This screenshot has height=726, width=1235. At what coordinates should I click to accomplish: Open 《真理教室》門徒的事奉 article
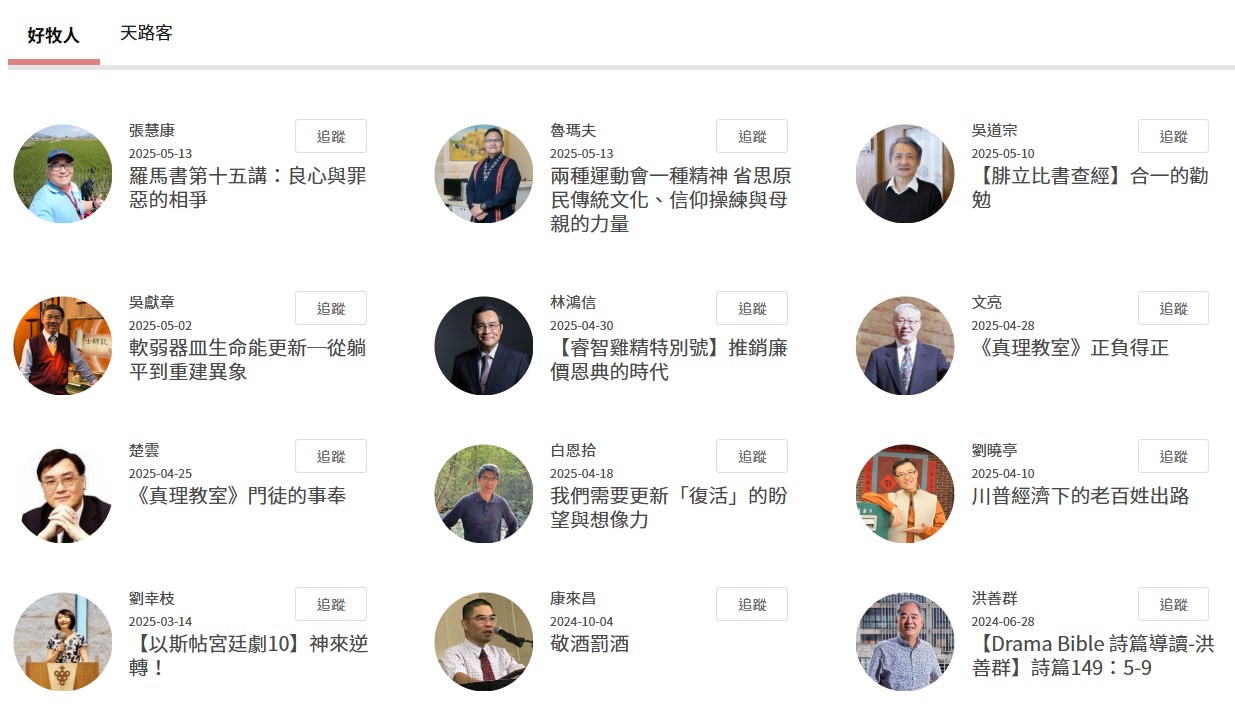point(238,496)
